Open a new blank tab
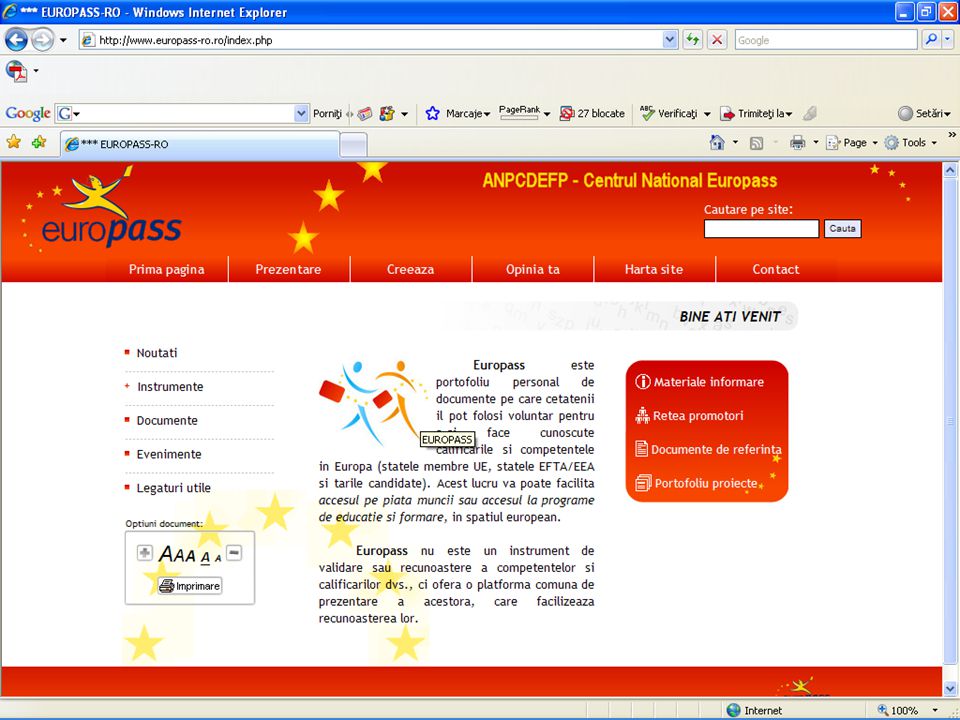Image resolution: width=960 pixels, height=720 pixels. pos(353,146)
